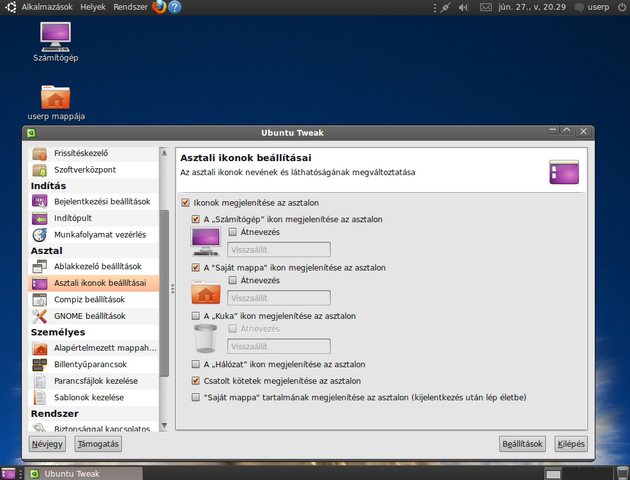Select GNOME beállítások in sidebar
The image size is (630, 480).
89,316
